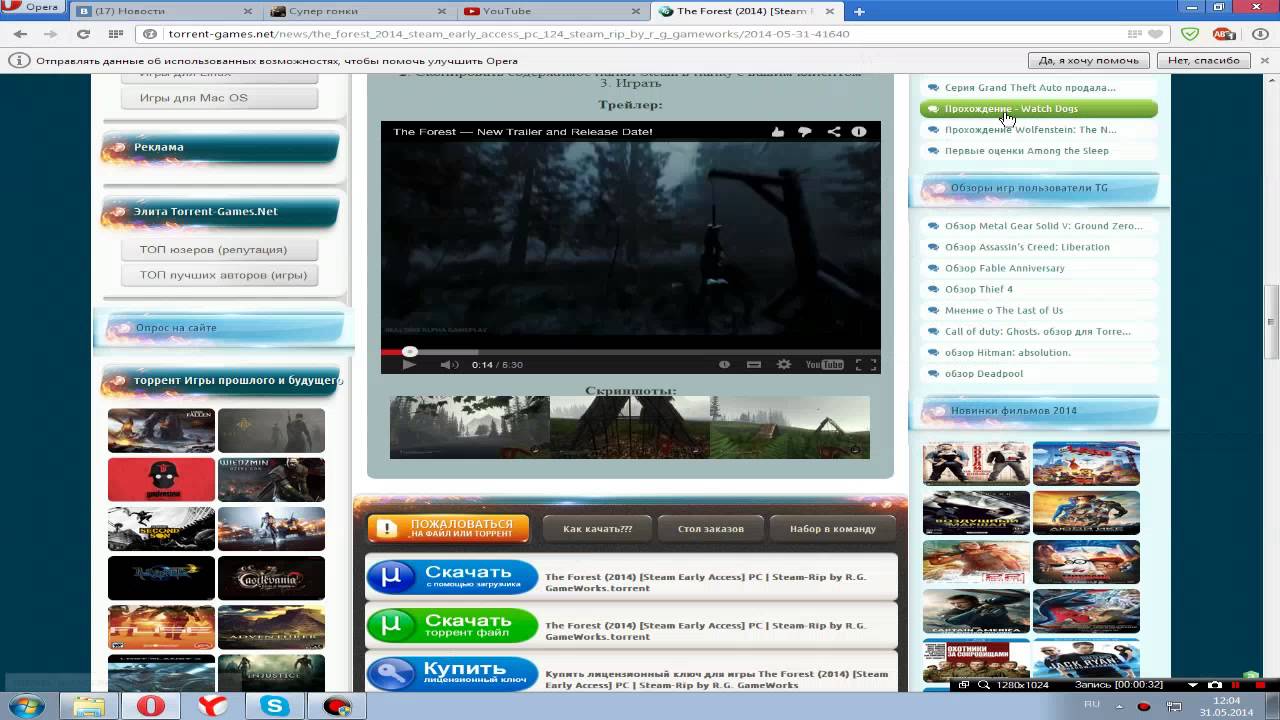Open 'Как качать???' help button
The width and height of the screenshot is (1280, 720).
(598, 528)
